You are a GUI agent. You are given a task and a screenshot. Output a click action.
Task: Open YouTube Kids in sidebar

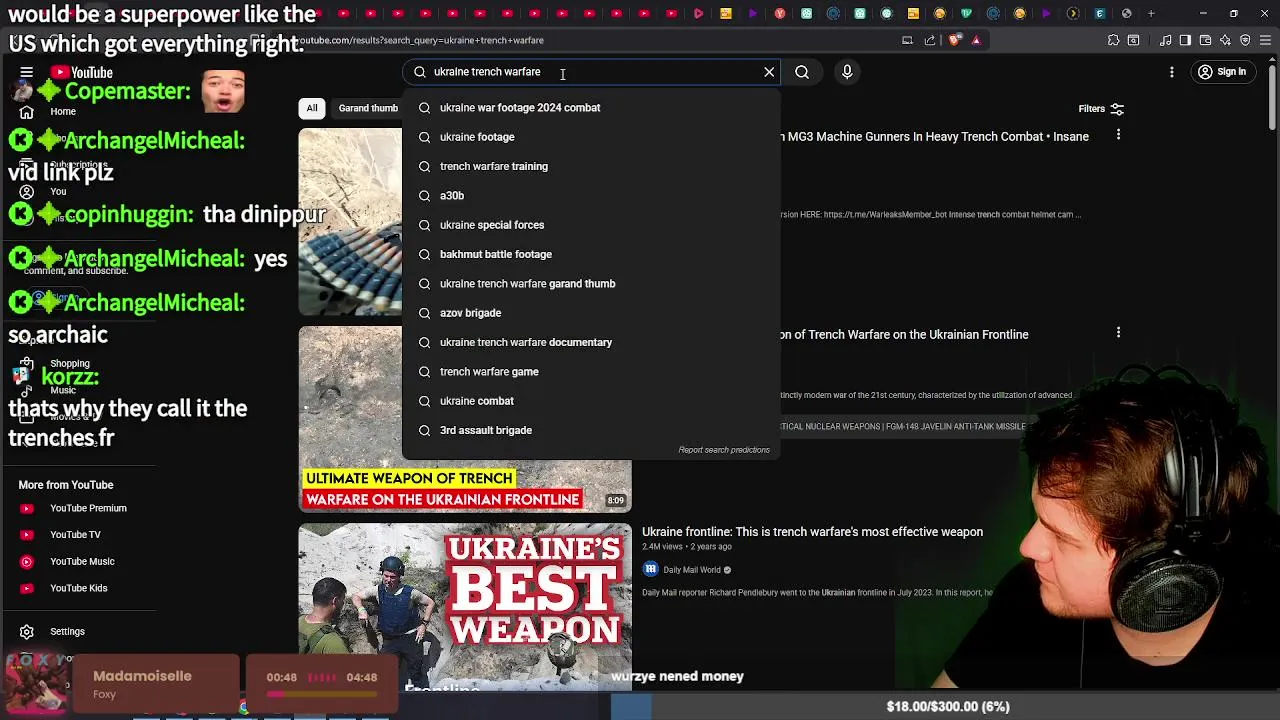coord(78,588)
